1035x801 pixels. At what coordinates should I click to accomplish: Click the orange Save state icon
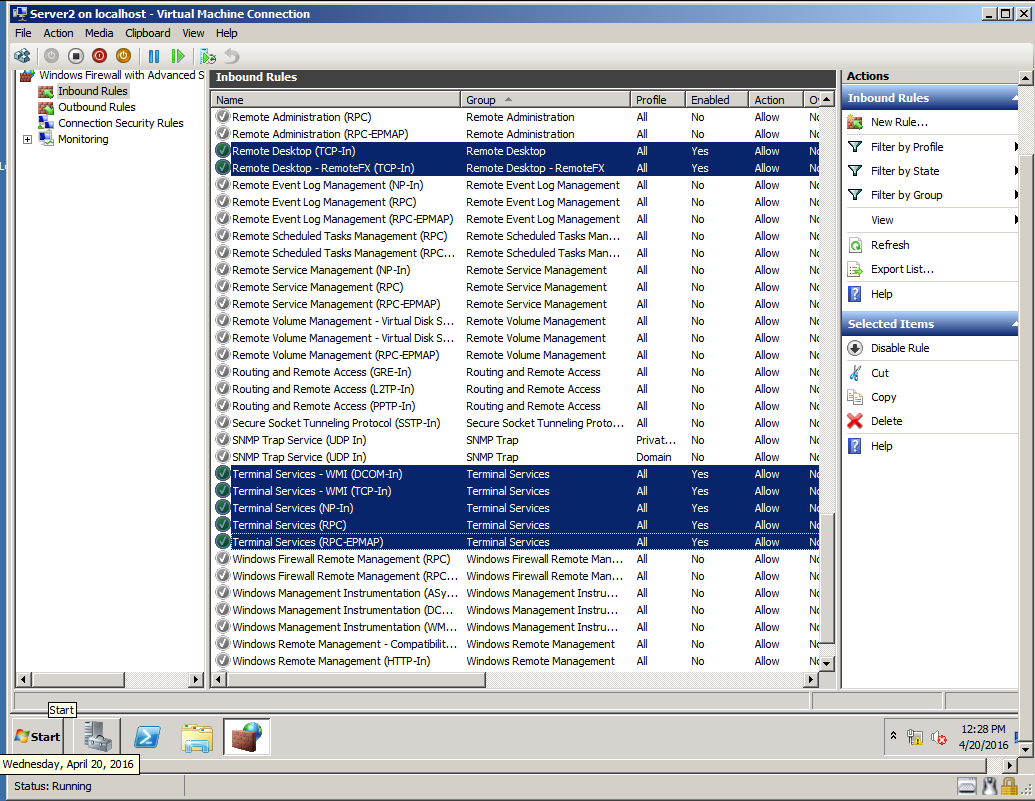pyautogui.click(x=123, y=56)
